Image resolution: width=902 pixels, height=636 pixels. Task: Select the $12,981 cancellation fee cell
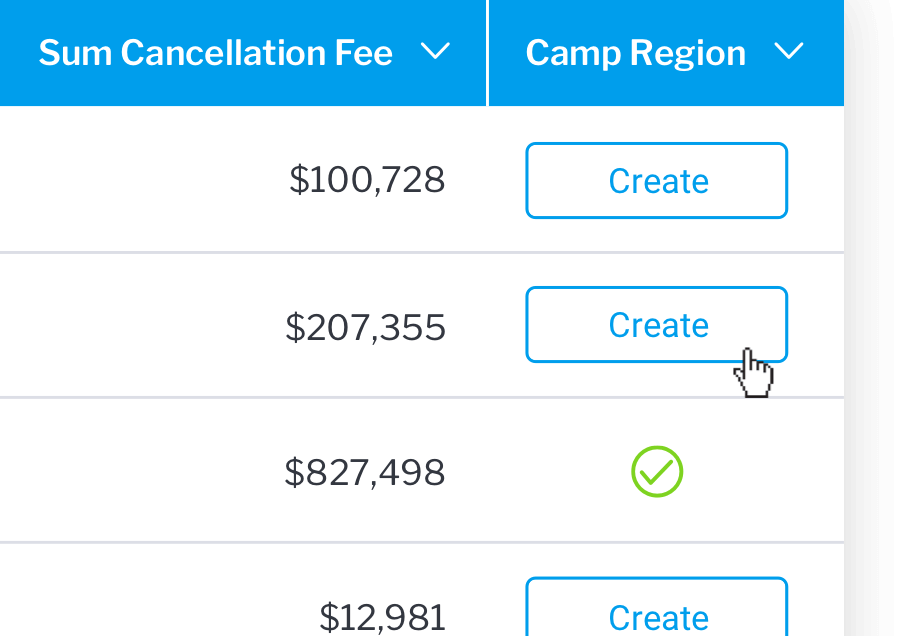(x=383, y=618)
